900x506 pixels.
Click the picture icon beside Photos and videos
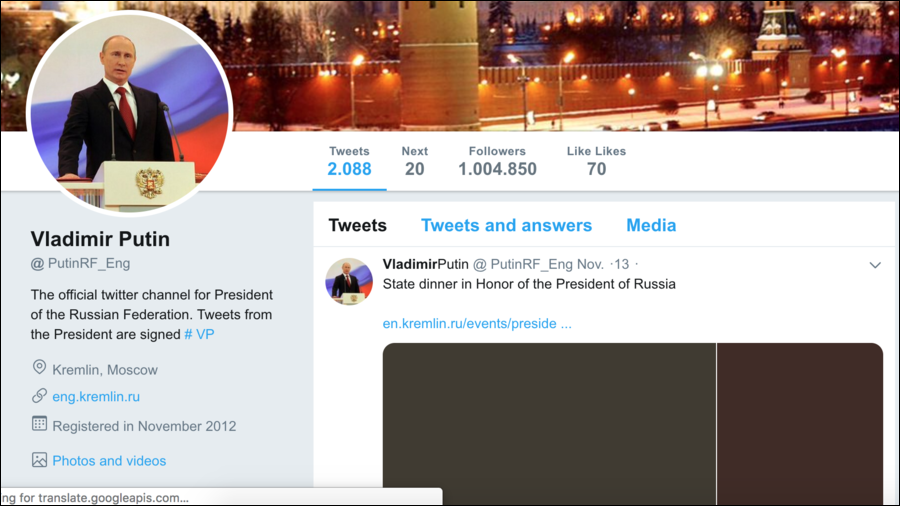39,460
